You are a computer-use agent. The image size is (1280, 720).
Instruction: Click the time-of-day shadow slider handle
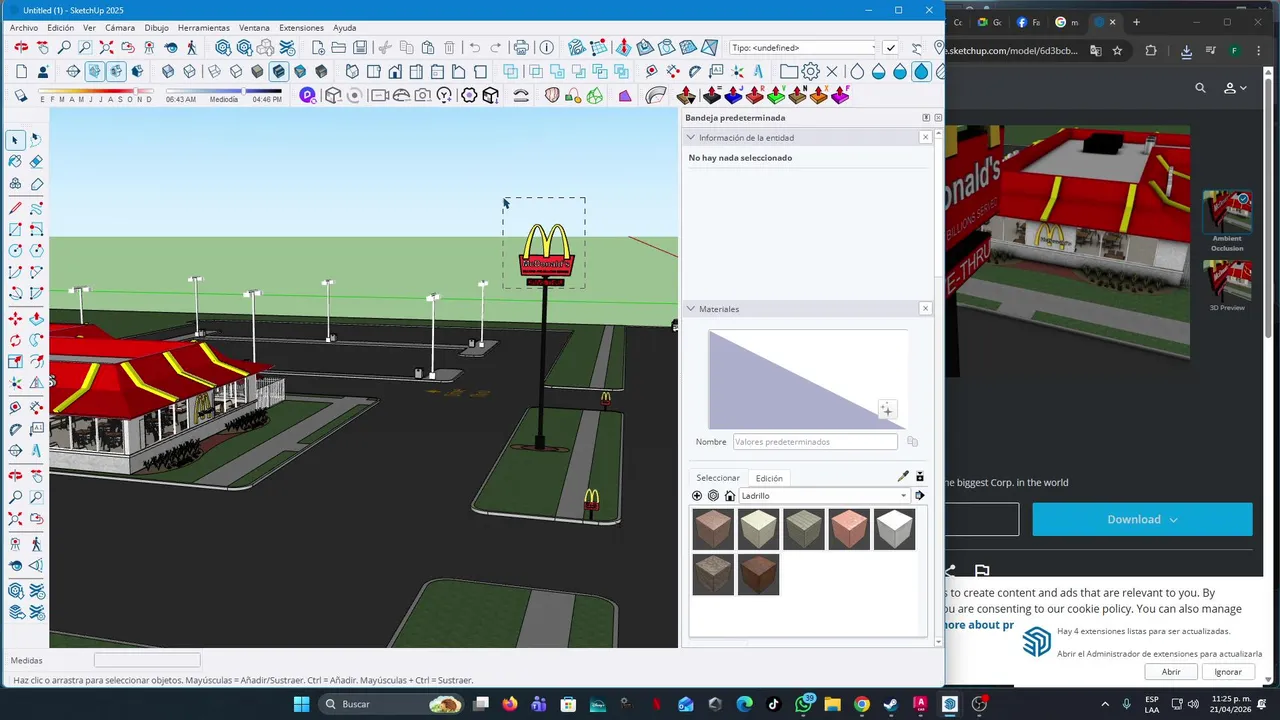click(244, 91)
